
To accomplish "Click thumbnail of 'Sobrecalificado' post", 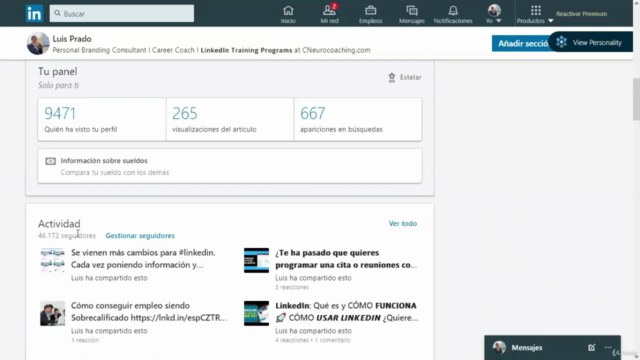I will (x=53, y=313).
